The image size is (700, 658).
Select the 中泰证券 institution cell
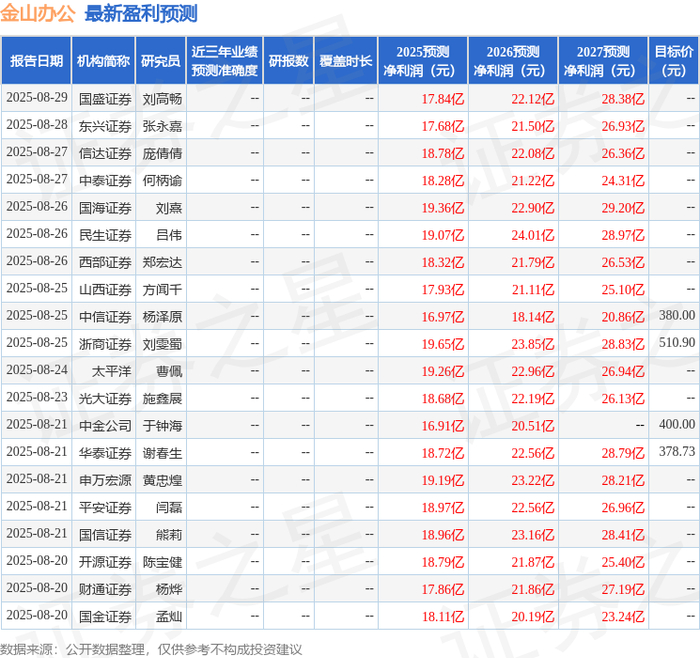pos(105,180)
